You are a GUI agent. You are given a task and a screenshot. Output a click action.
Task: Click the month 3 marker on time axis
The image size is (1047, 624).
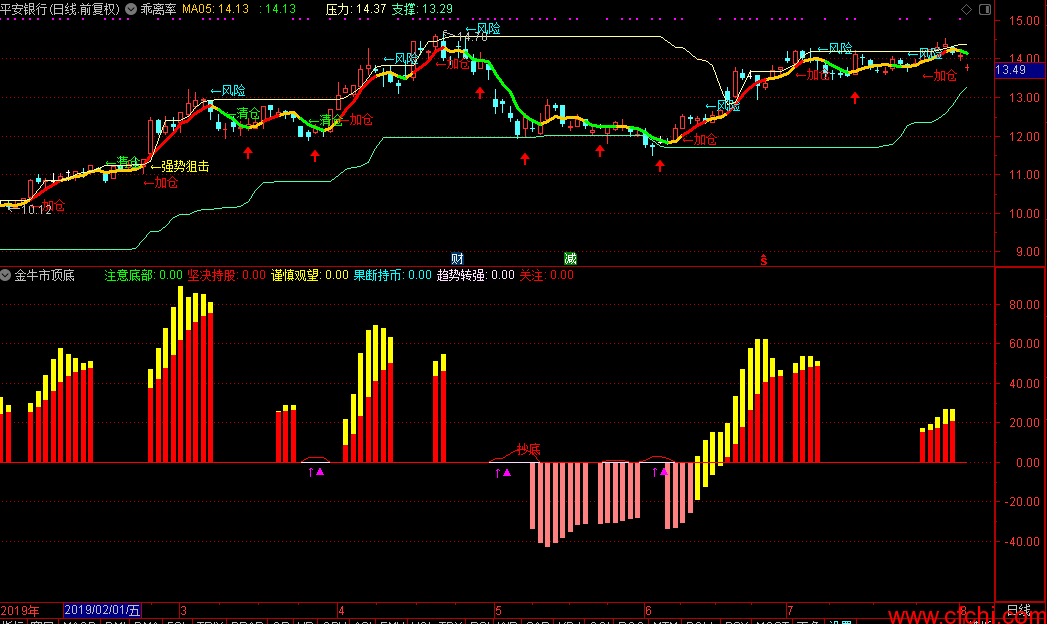pos(183,610)
